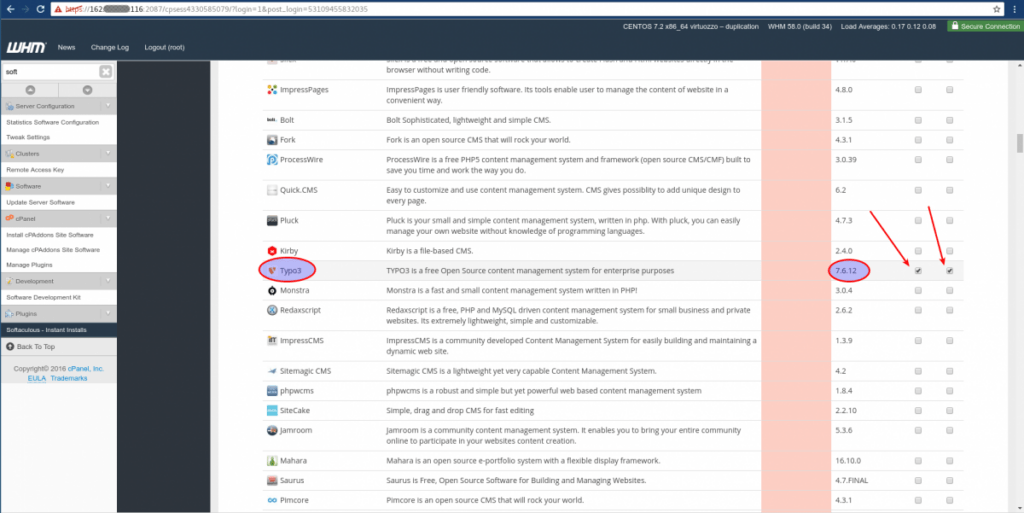Open the EULA link
1024x513 pixels.
click(x=37, y=379)
